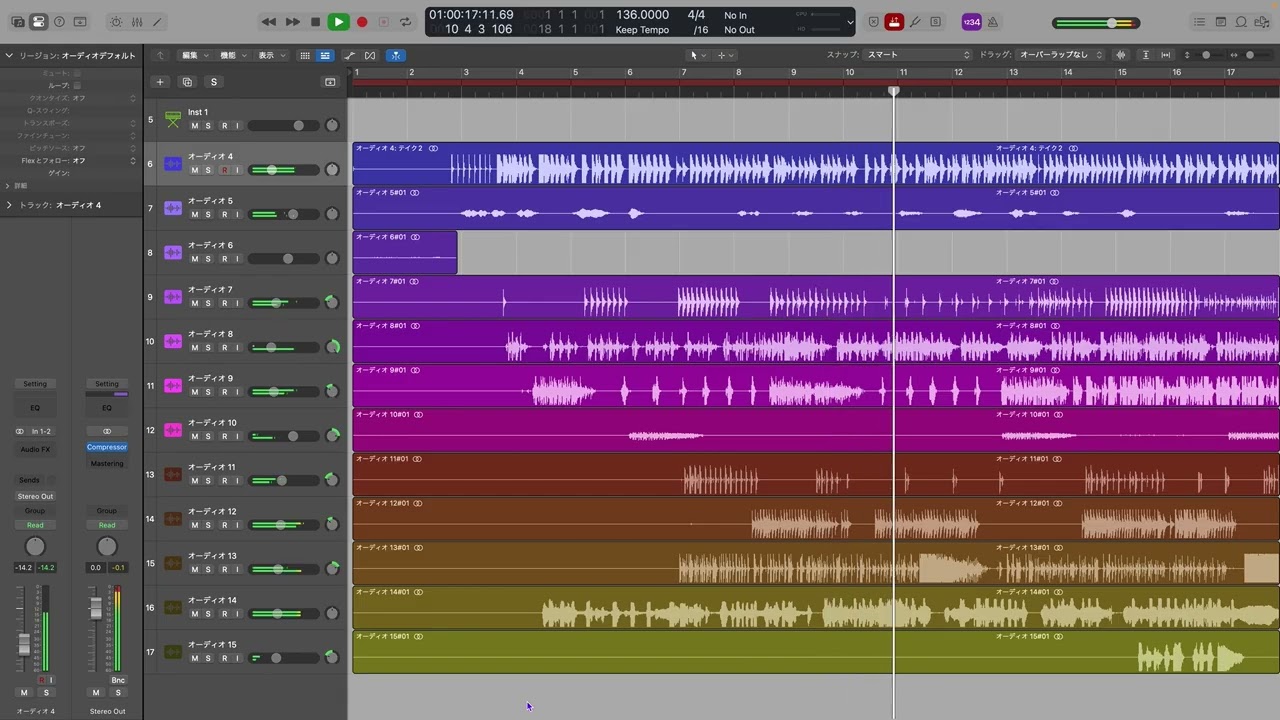The width and height of the screenshot is (1280, 720).
Task: Toggle input monitoring on オーディオ 9 track
Action: point(237,392)
